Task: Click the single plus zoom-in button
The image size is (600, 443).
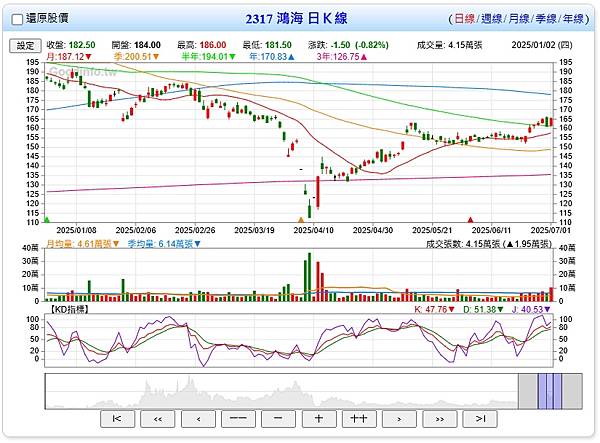Action: click(319, 419)
